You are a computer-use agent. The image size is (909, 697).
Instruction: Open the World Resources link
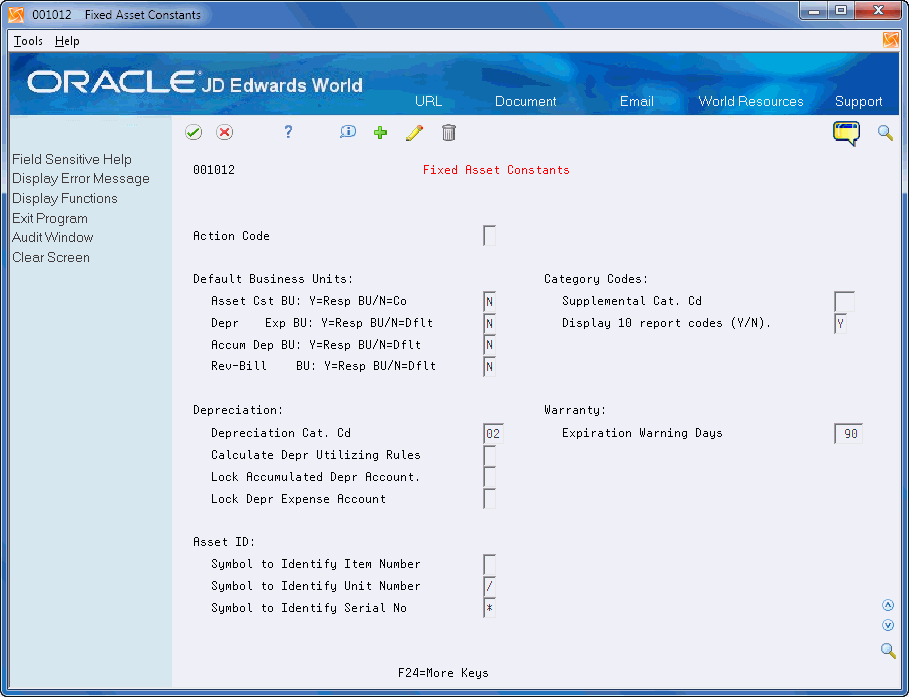pos(751,101)
